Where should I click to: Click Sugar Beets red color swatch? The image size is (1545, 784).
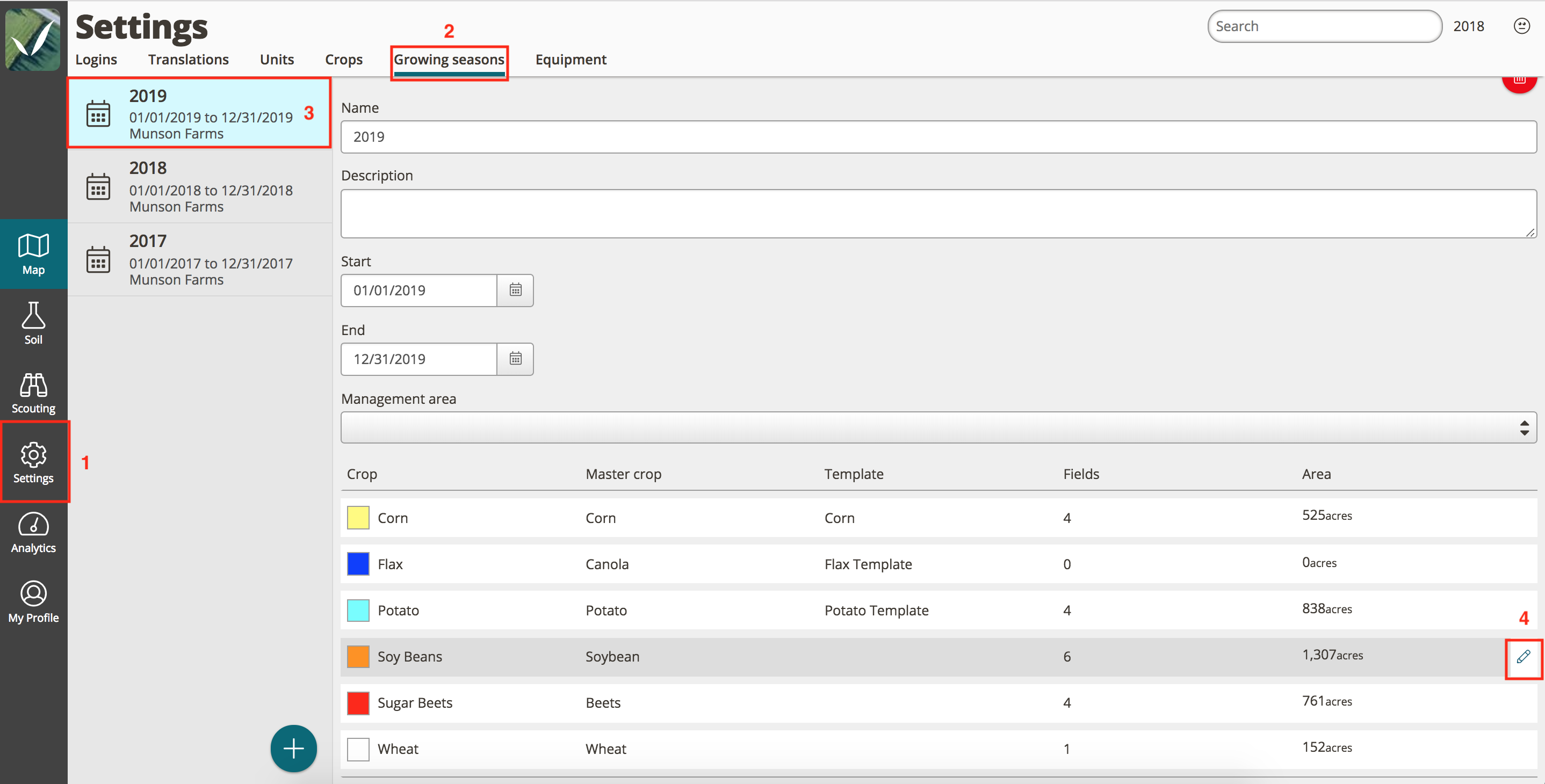(358, 702)
